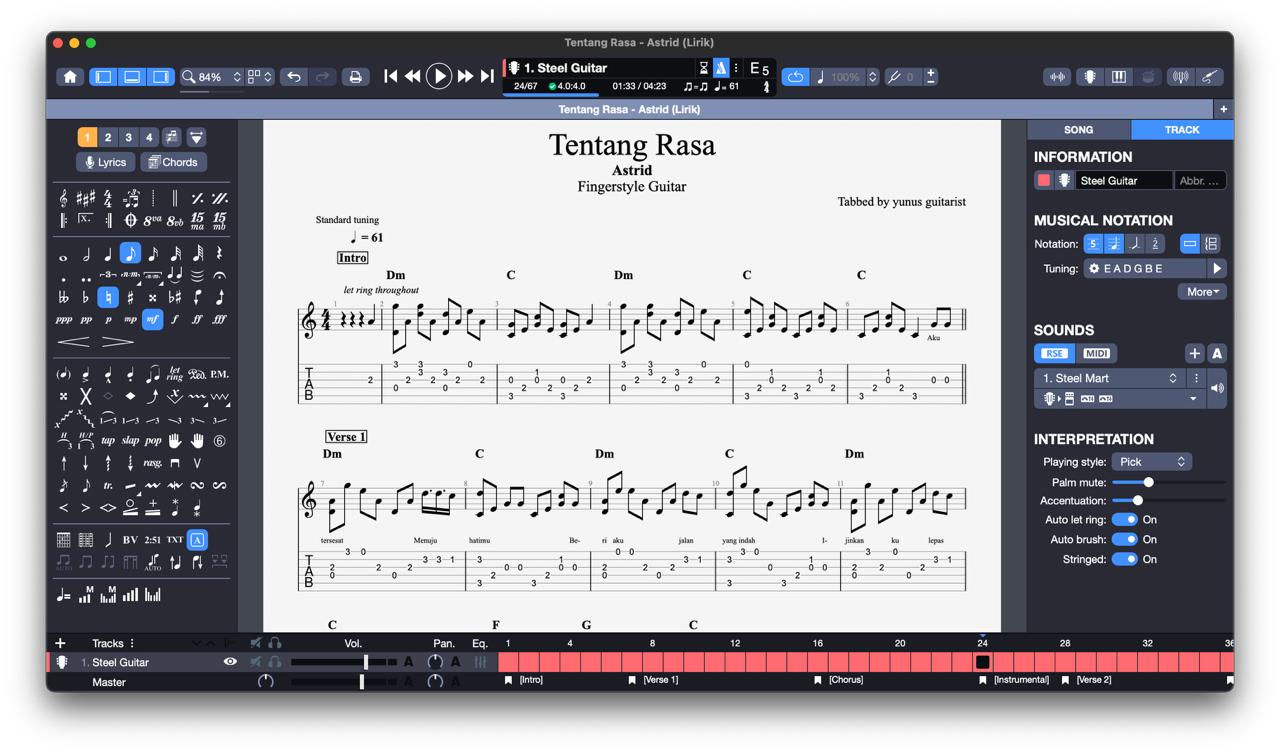Click the Chords button
Viewport: 1280px width, 753px height.
point(173,162)
